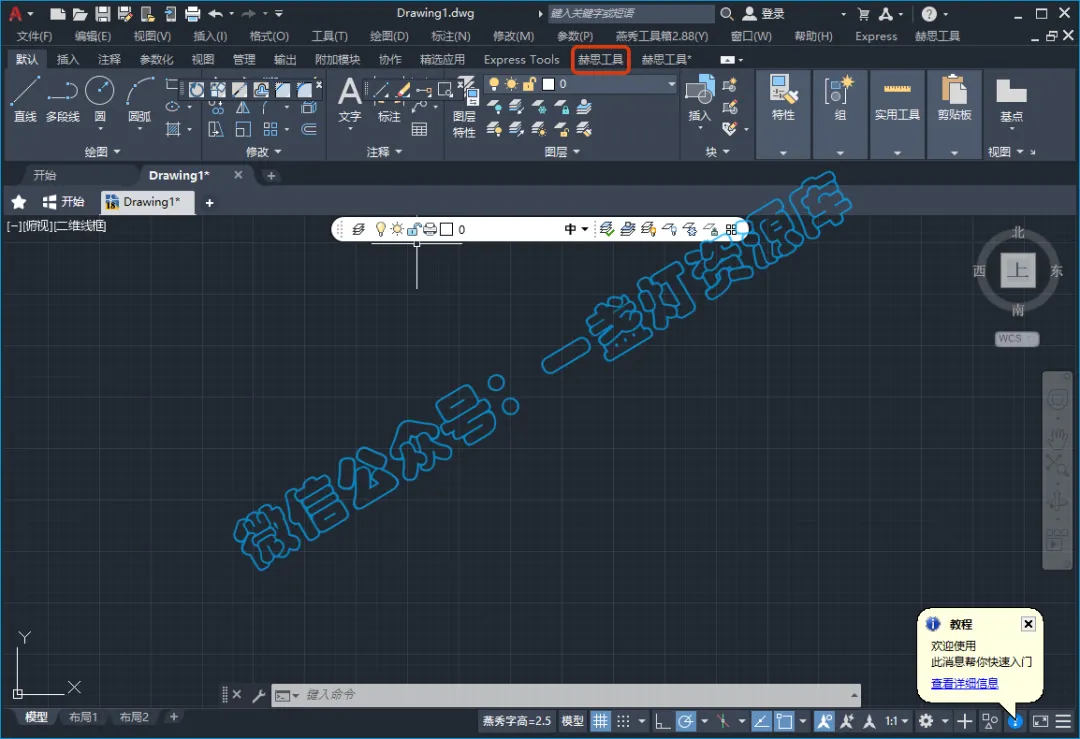Screen dimensions: 1080x739
Task: Close the 教程 tutorial popup
Action: point(1028,624)
